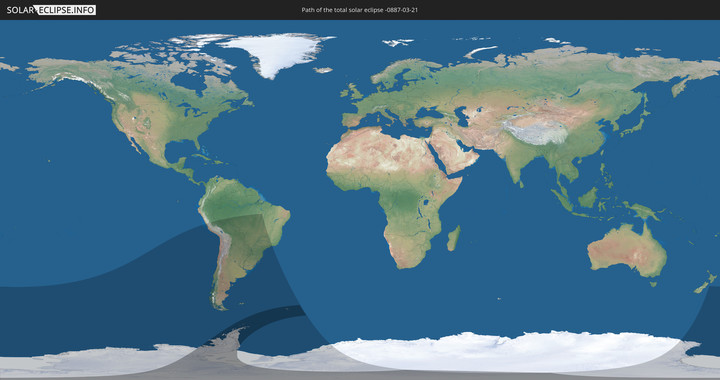Click the SOLAR-ECLIPSE.INFO logo
The image size is (720, 380).
tap(51, 10)
